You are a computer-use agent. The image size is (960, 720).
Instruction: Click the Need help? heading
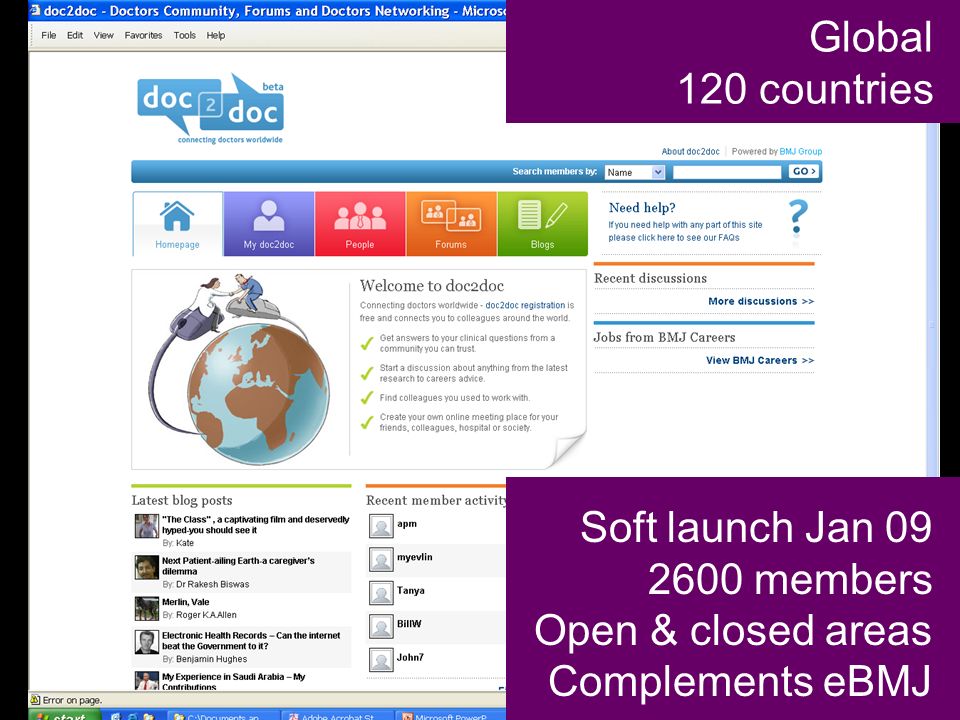point(642,208)
